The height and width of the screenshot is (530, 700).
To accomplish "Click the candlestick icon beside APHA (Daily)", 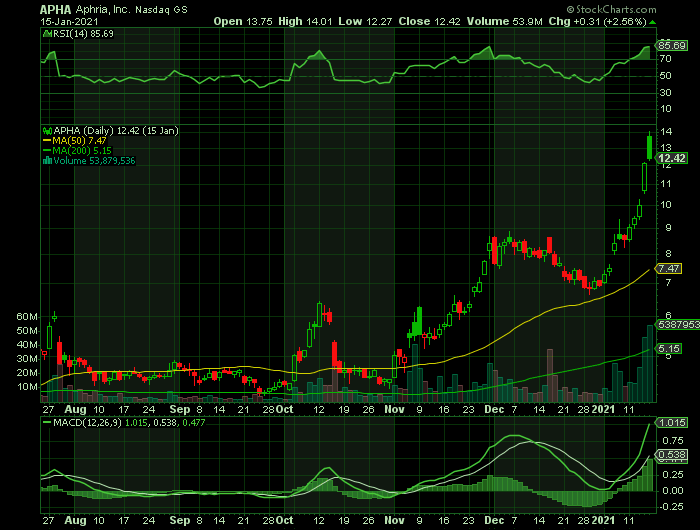I will [x=46, y=130].
